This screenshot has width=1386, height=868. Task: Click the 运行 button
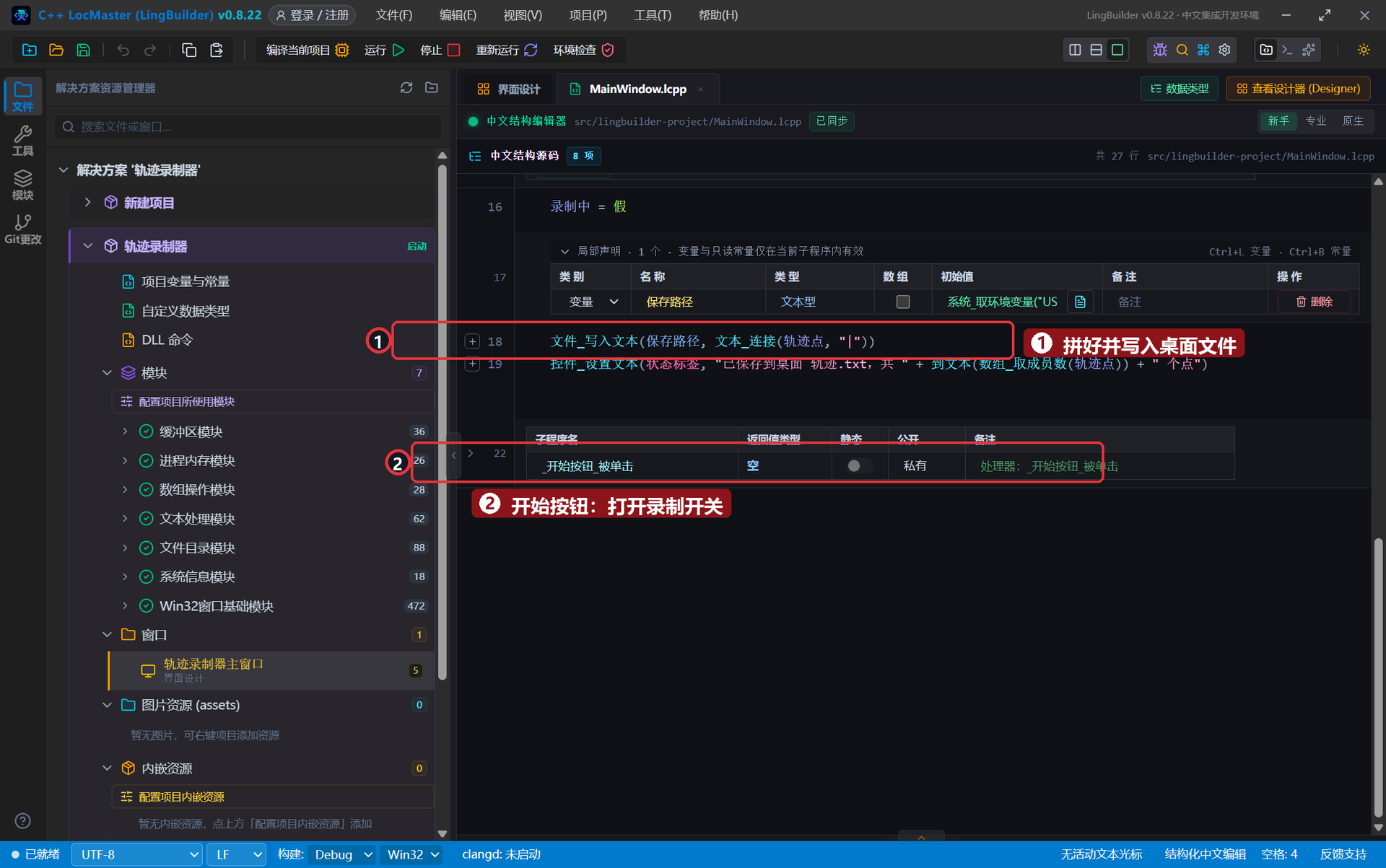pos(384,50)
